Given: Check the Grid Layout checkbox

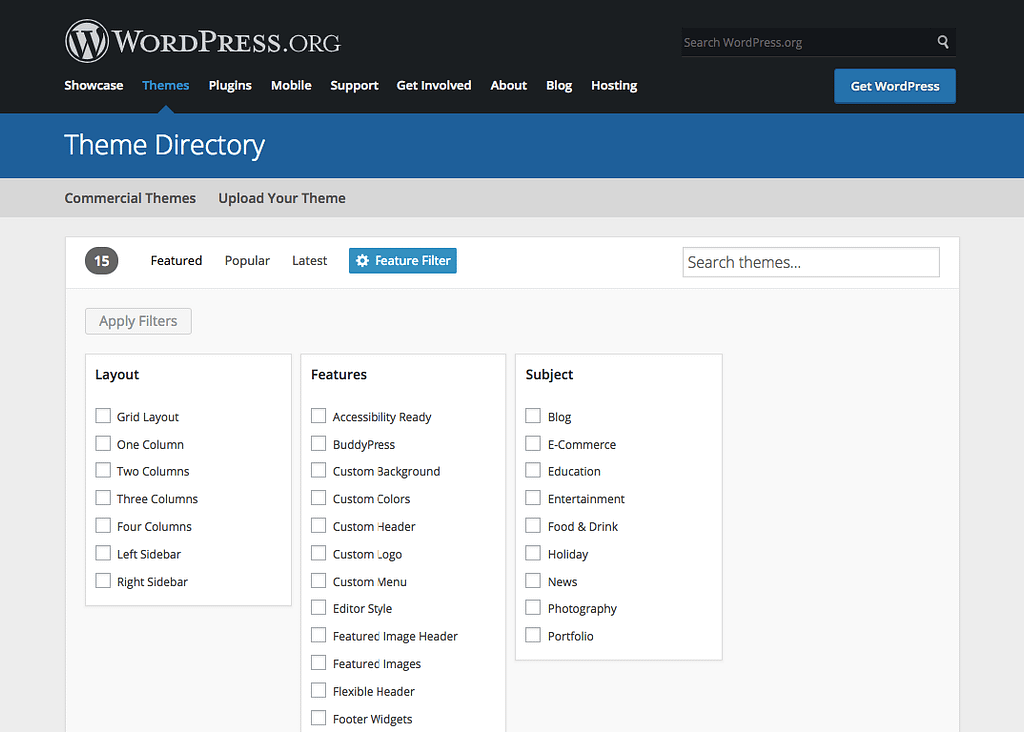Looking at the screenshot, I should pos(103,416).
